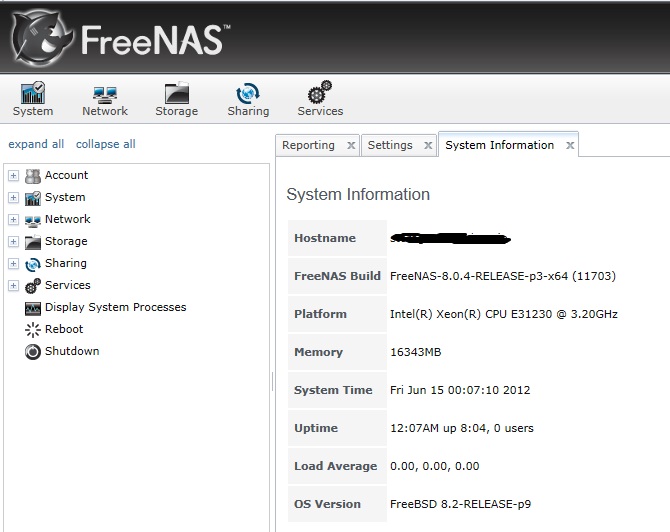
Task: Expand the Storage tree node
Action: click(x=13, y=241)
